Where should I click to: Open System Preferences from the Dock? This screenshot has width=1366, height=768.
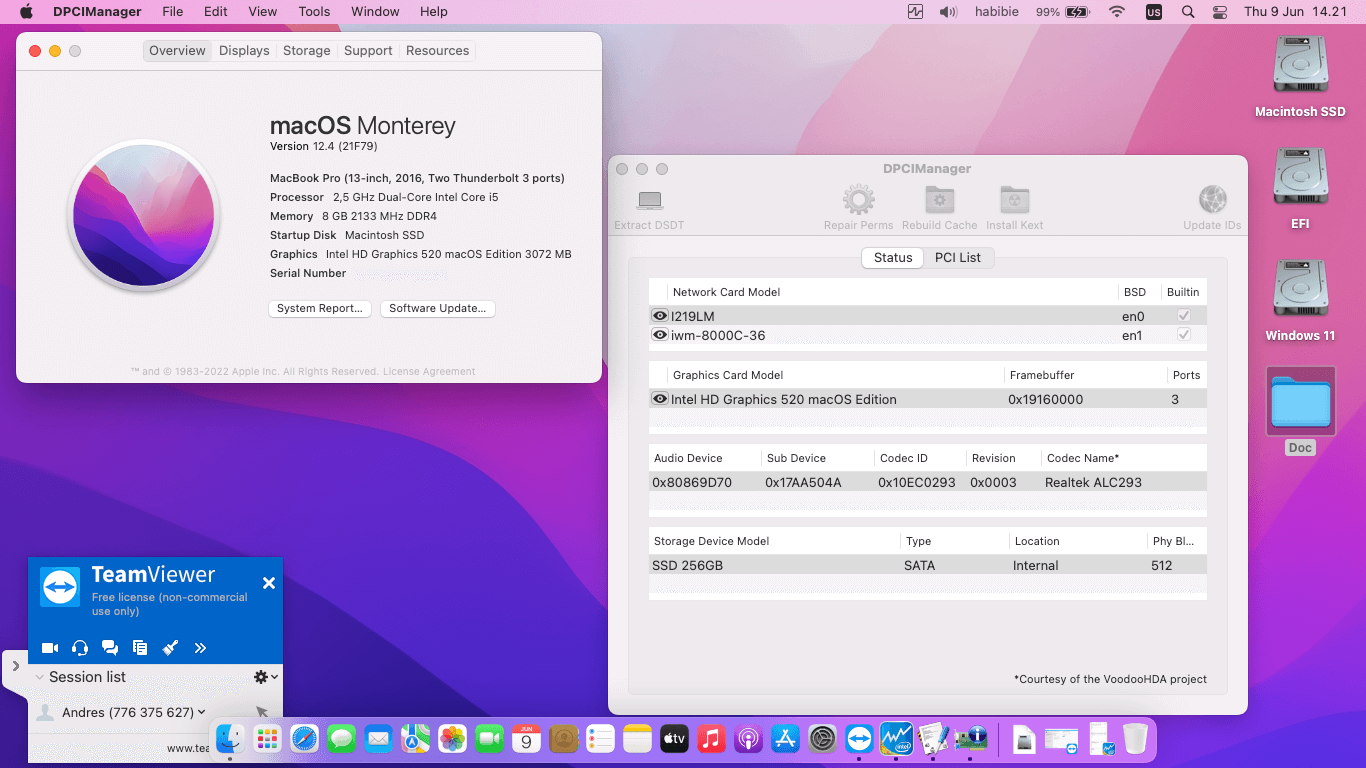click(x=822, y=739)
